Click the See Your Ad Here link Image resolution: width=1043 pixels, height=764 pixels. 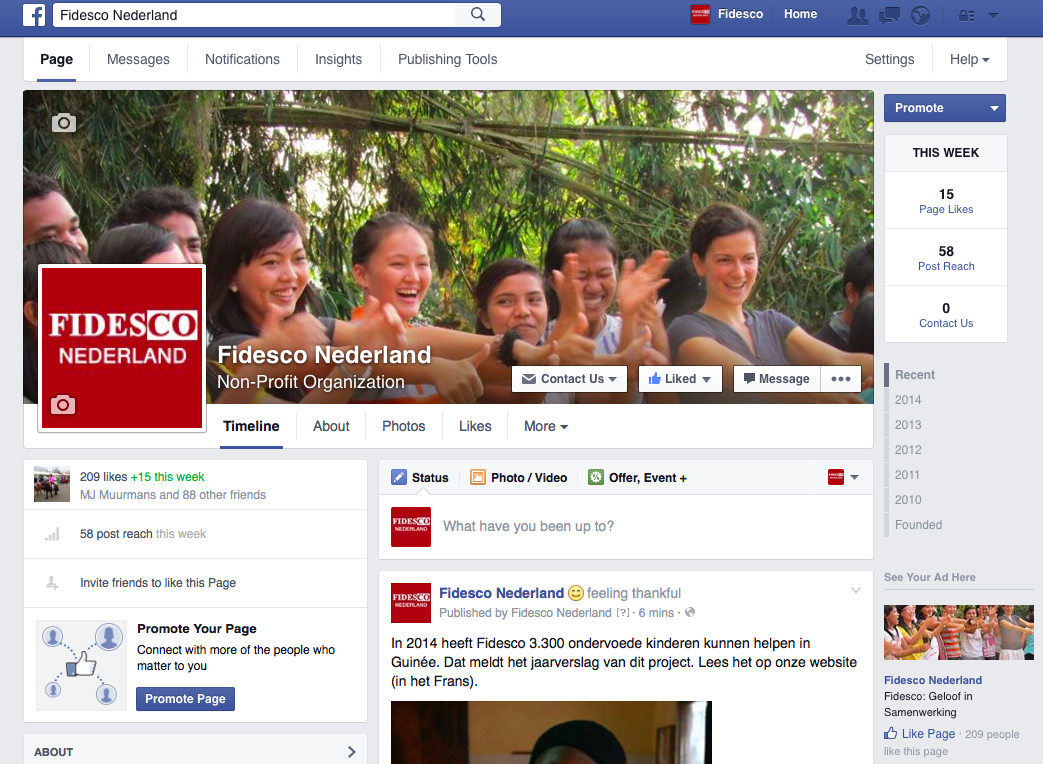pyautogui.click(x=929, y=577)
